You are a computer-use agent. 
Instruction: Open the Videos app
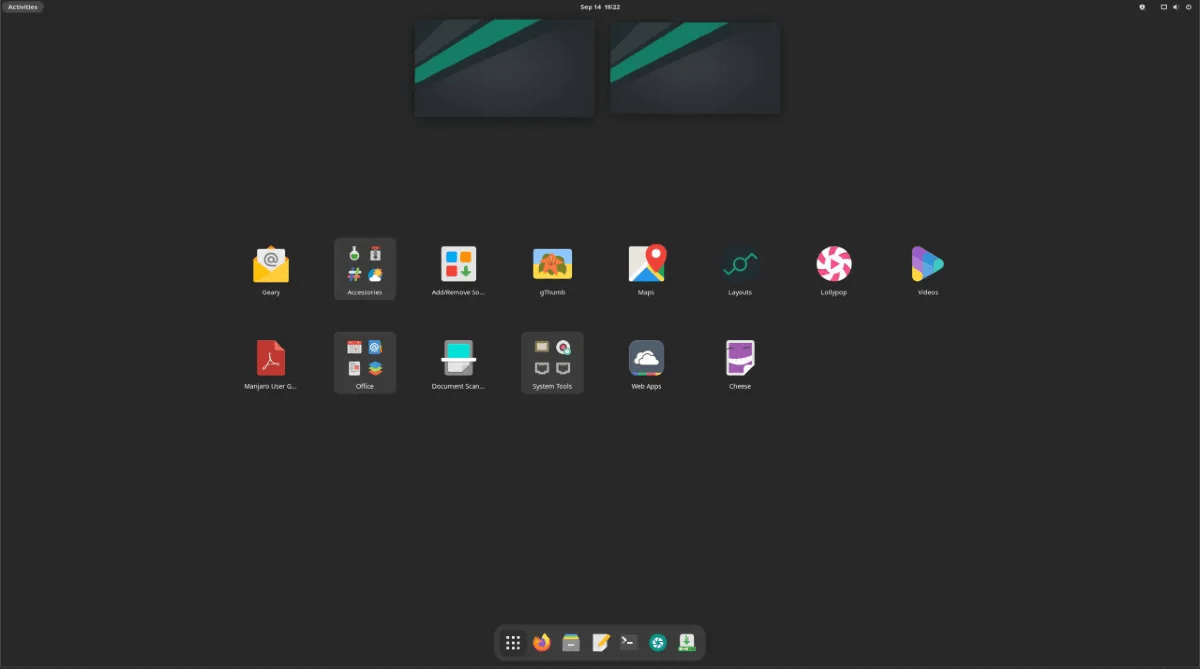pos(927,264)
